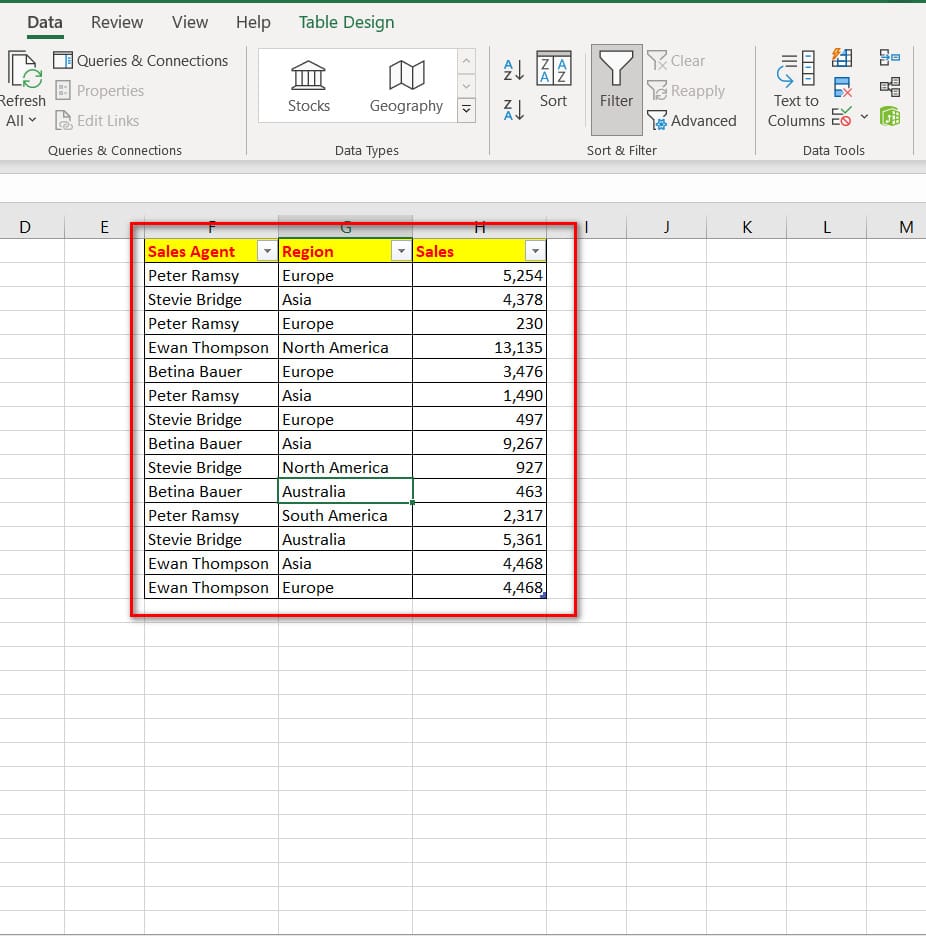Open the Sales column filter dropdown
This screenshot has width=926, height=936.
tap(535, 252)
